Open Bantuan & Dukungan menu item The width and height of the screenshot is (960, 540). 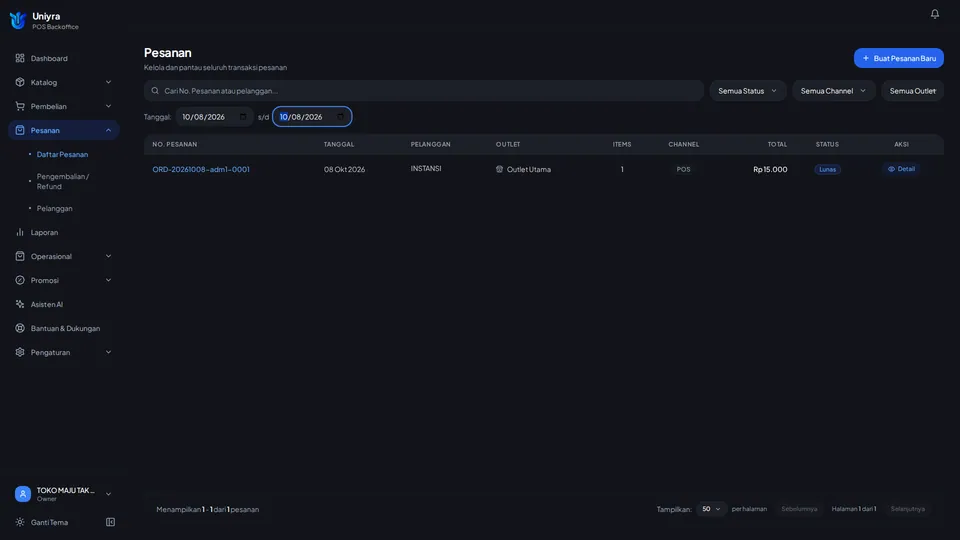point(64,328)
